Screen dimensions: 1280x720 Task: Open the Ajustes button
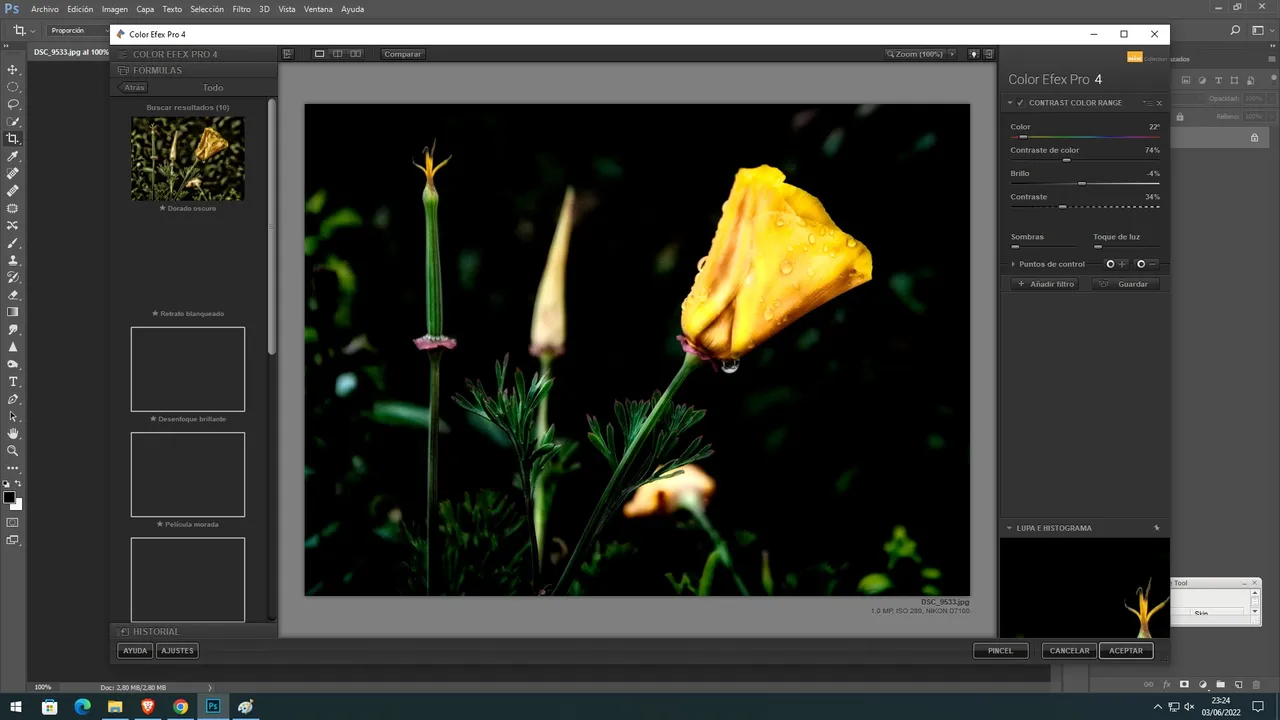tap(177, 650)
